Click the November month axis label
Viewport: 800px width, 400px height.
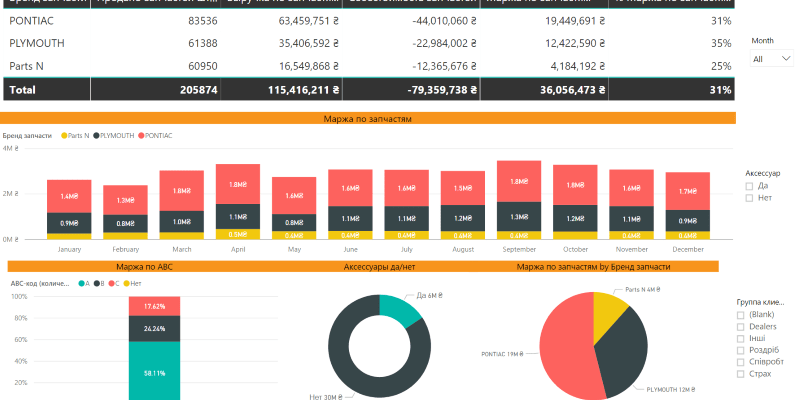(x=632, y=249)
